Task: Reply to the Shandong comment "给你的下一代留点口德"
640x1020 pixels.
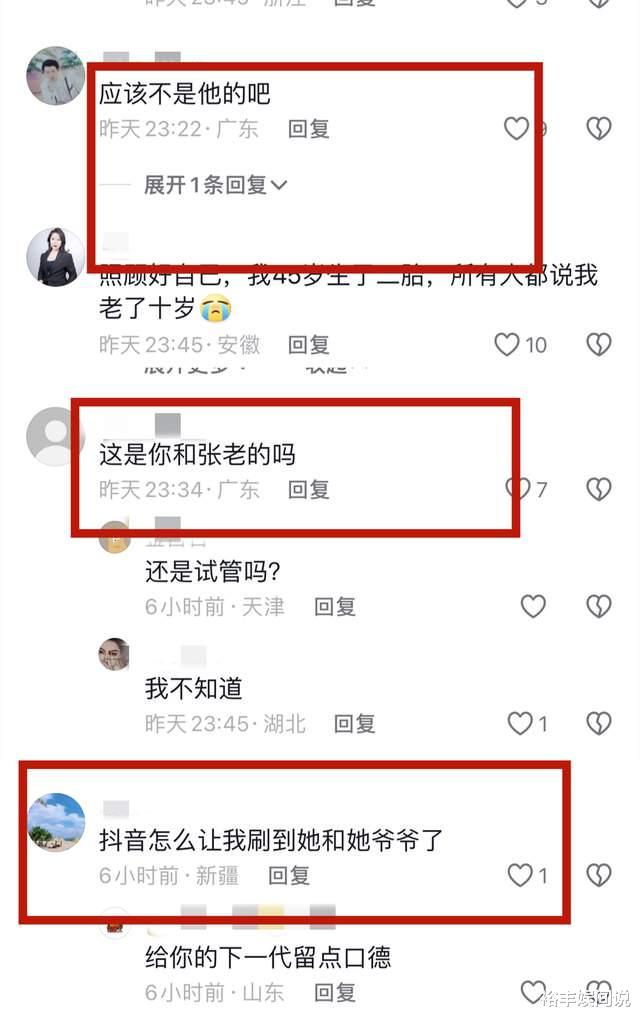Action: [335, 993]
